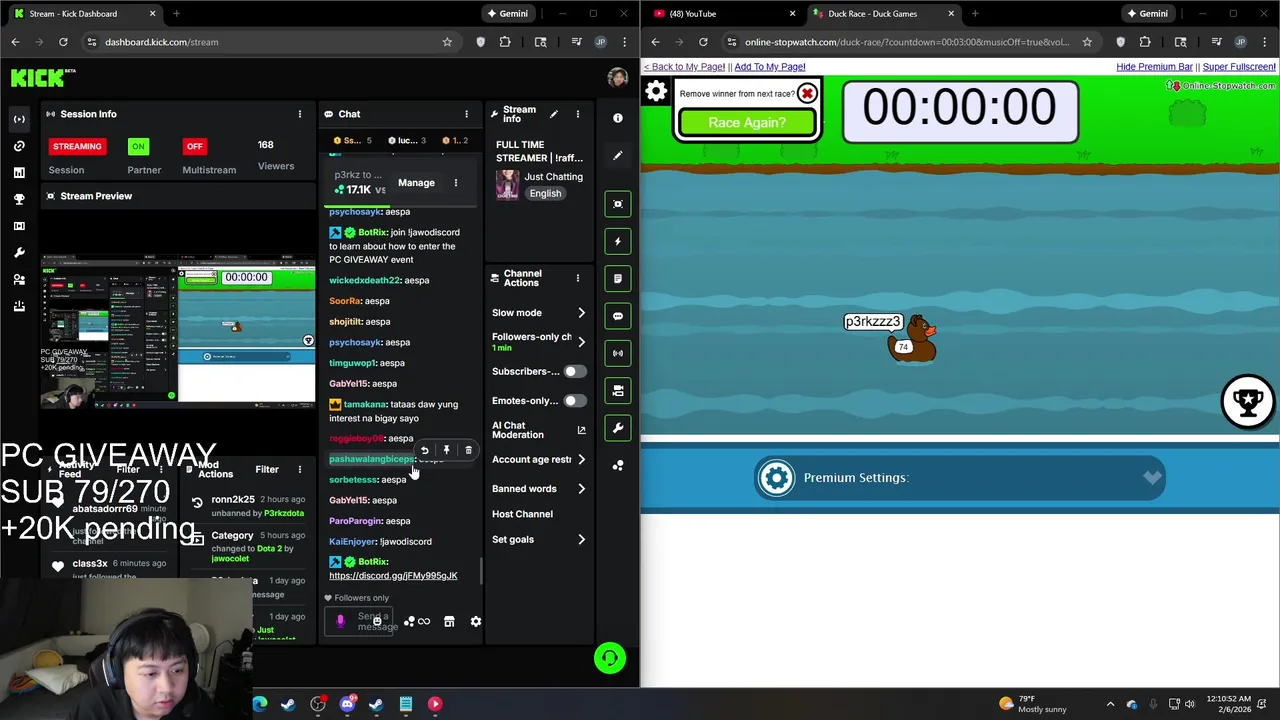The image size is (1280, 720).
Task: Open the Back to My Page link
Action: pos(684,67)
